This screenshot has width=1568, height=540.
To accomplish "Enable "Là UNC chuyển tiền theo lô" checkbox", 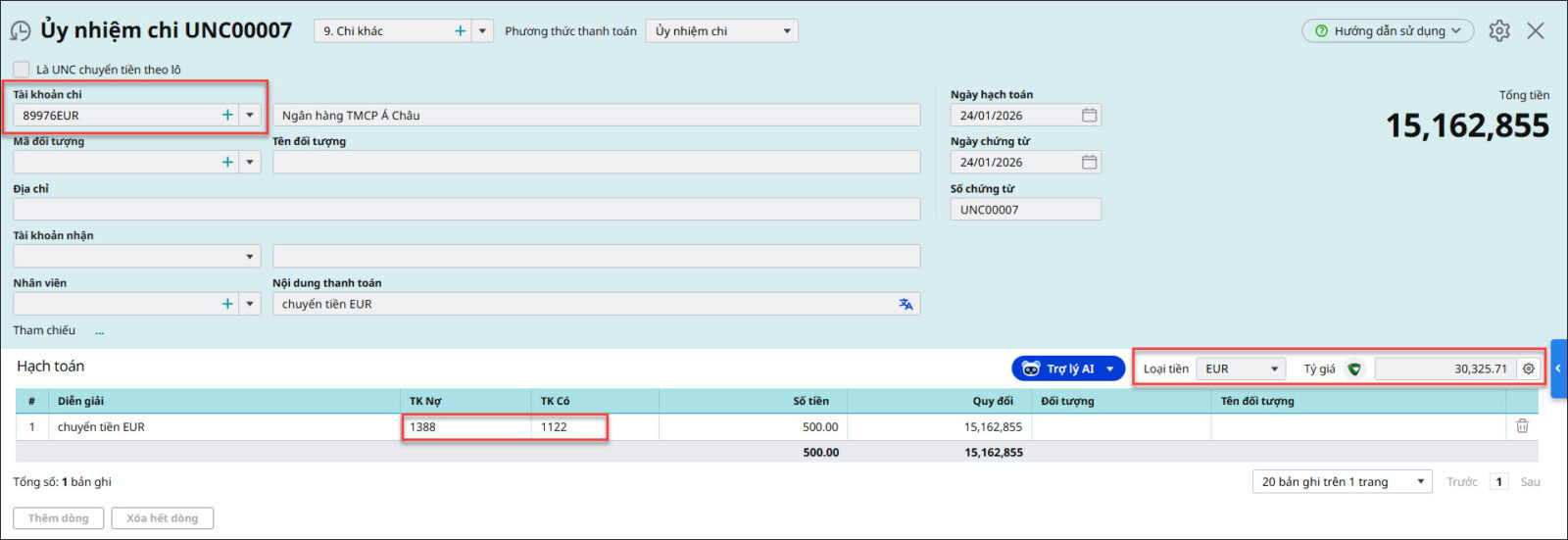I will pos(22,70).
